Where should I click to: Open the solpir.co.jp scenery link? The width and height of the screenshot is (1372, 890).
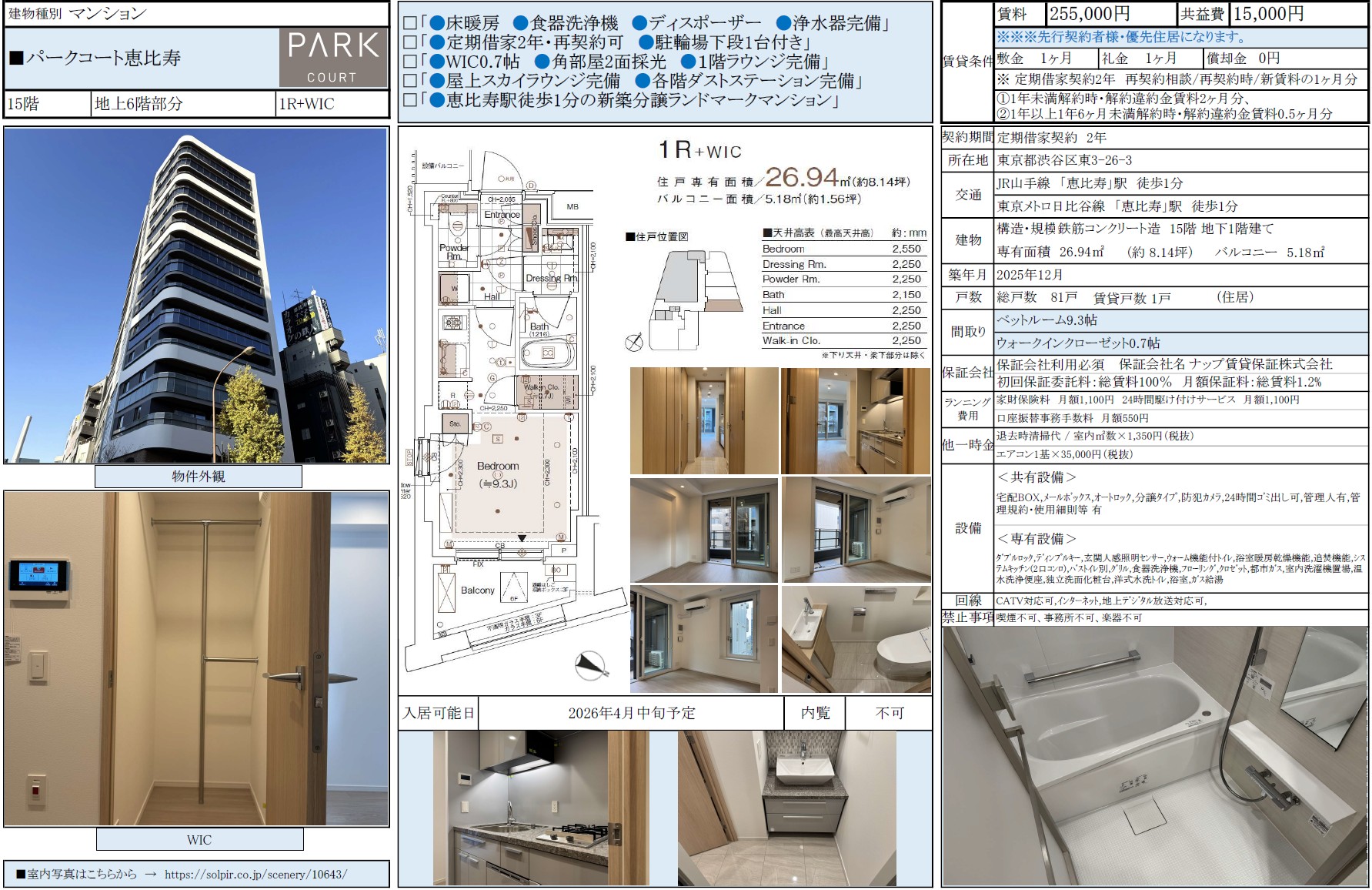click(255, 875)
